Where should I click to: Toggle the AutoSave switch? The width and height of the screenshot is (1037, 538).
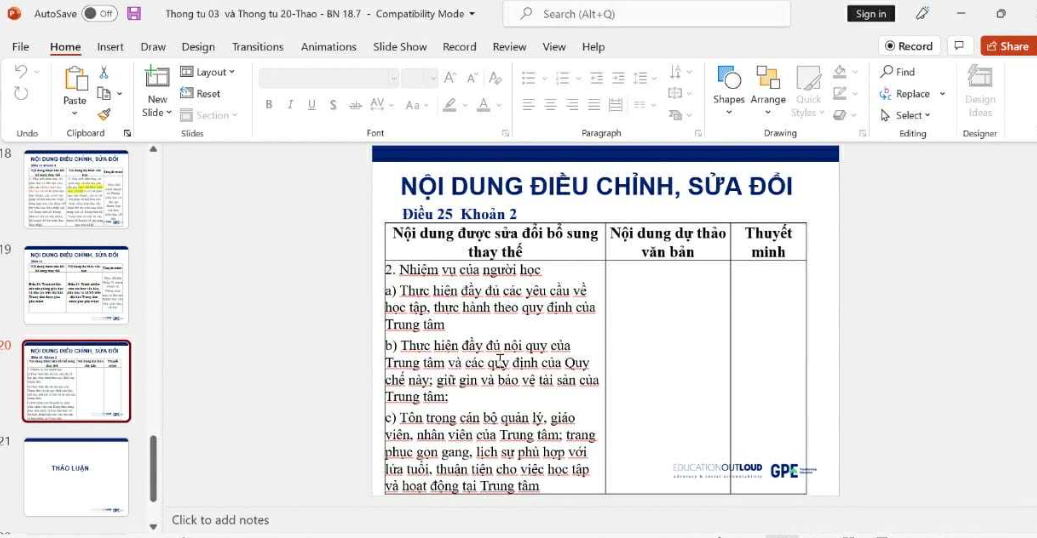point(99,14)
